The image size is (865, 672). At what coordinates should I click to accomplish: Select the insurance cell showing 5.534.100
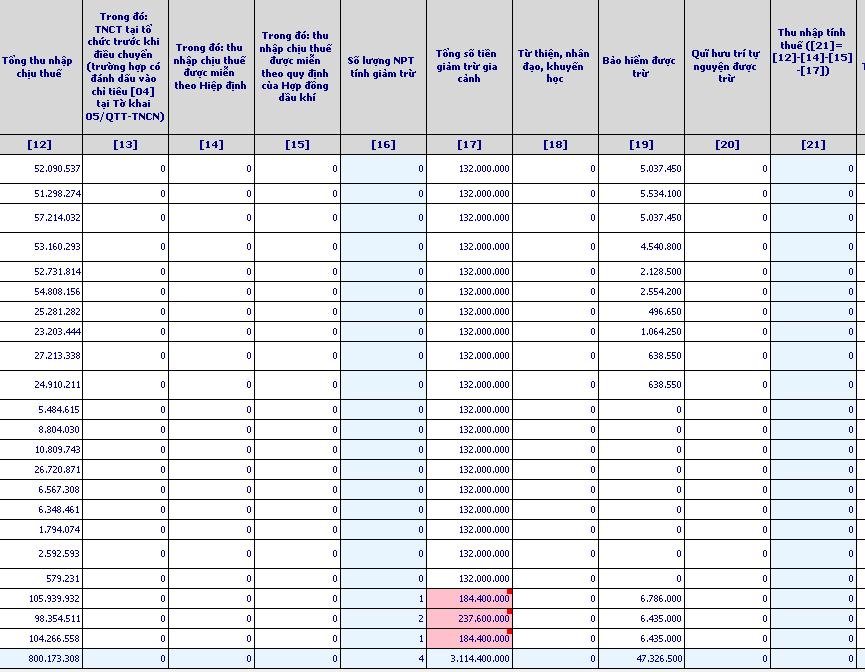641,193
